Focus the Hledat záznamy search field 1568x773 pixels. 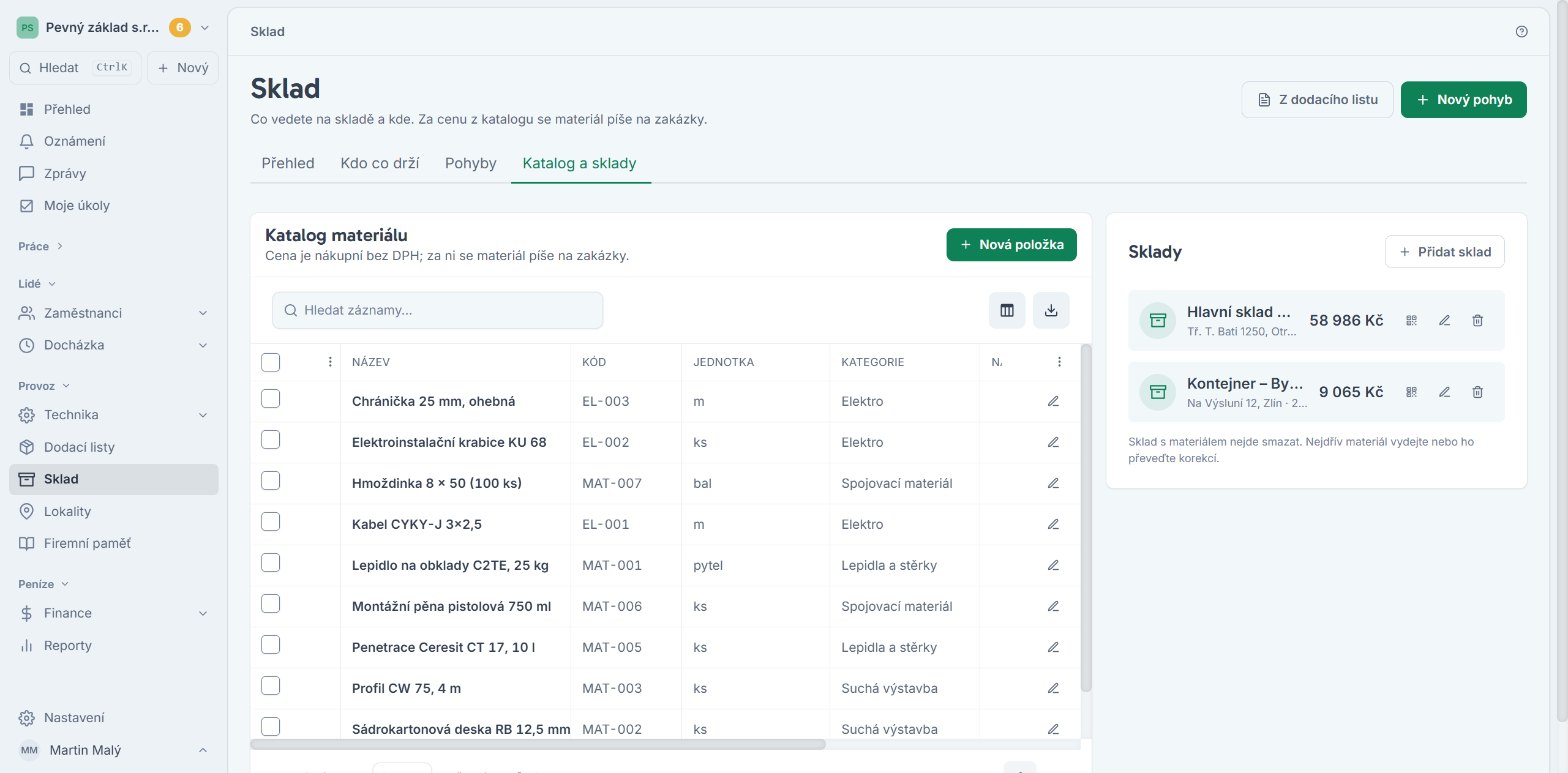click(438, 310)
